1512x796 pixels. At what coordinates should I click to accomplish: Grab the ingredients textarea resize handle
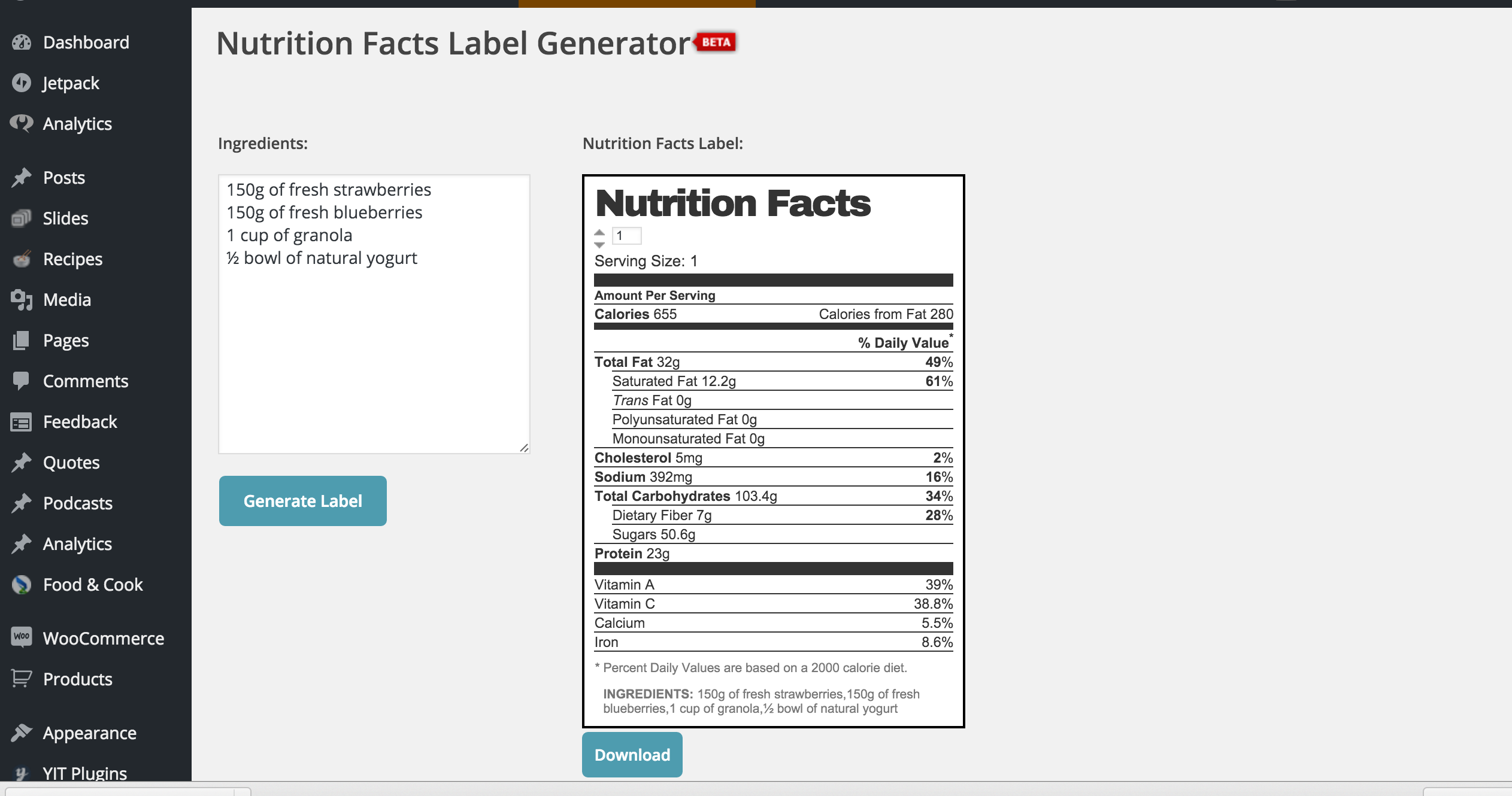(525, 448)
